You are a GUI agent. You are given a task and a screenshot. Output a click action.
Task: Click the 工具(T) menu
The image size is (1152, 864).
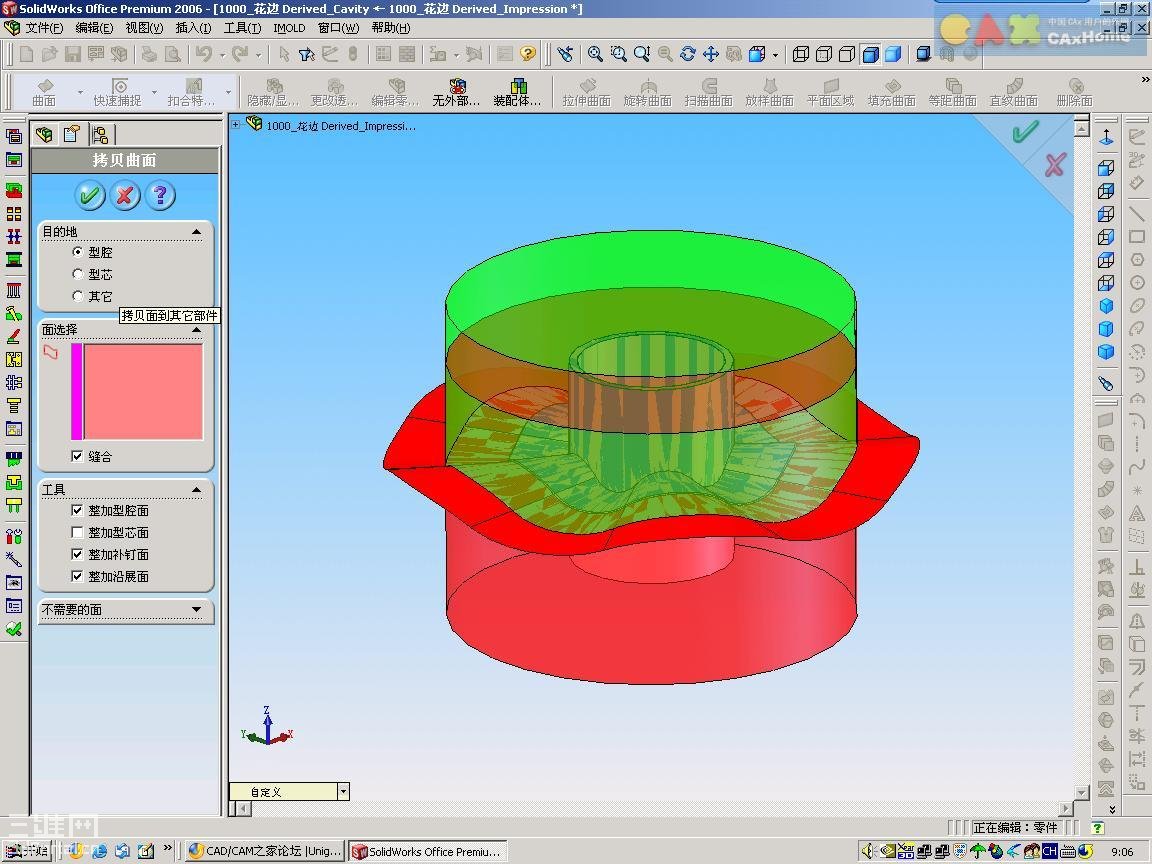(x=242, y=28)
